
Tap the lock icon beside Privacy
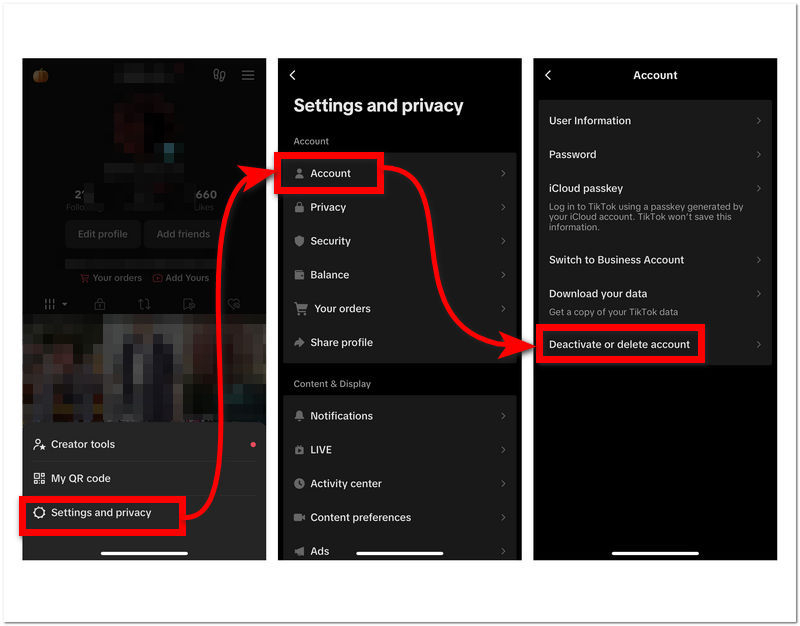tap(299, 207)
